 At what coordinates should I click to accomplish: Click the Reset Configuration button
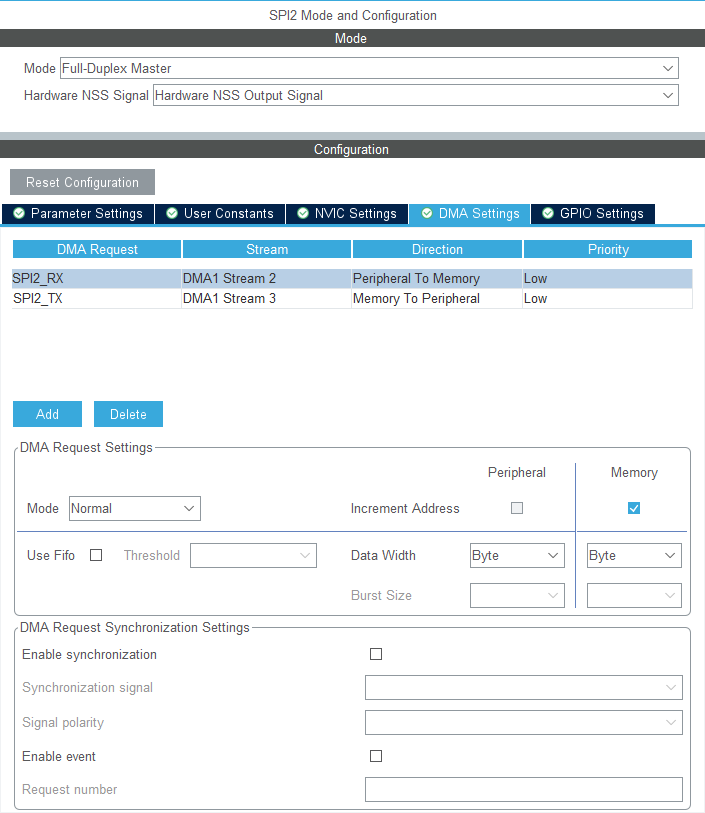82,183
